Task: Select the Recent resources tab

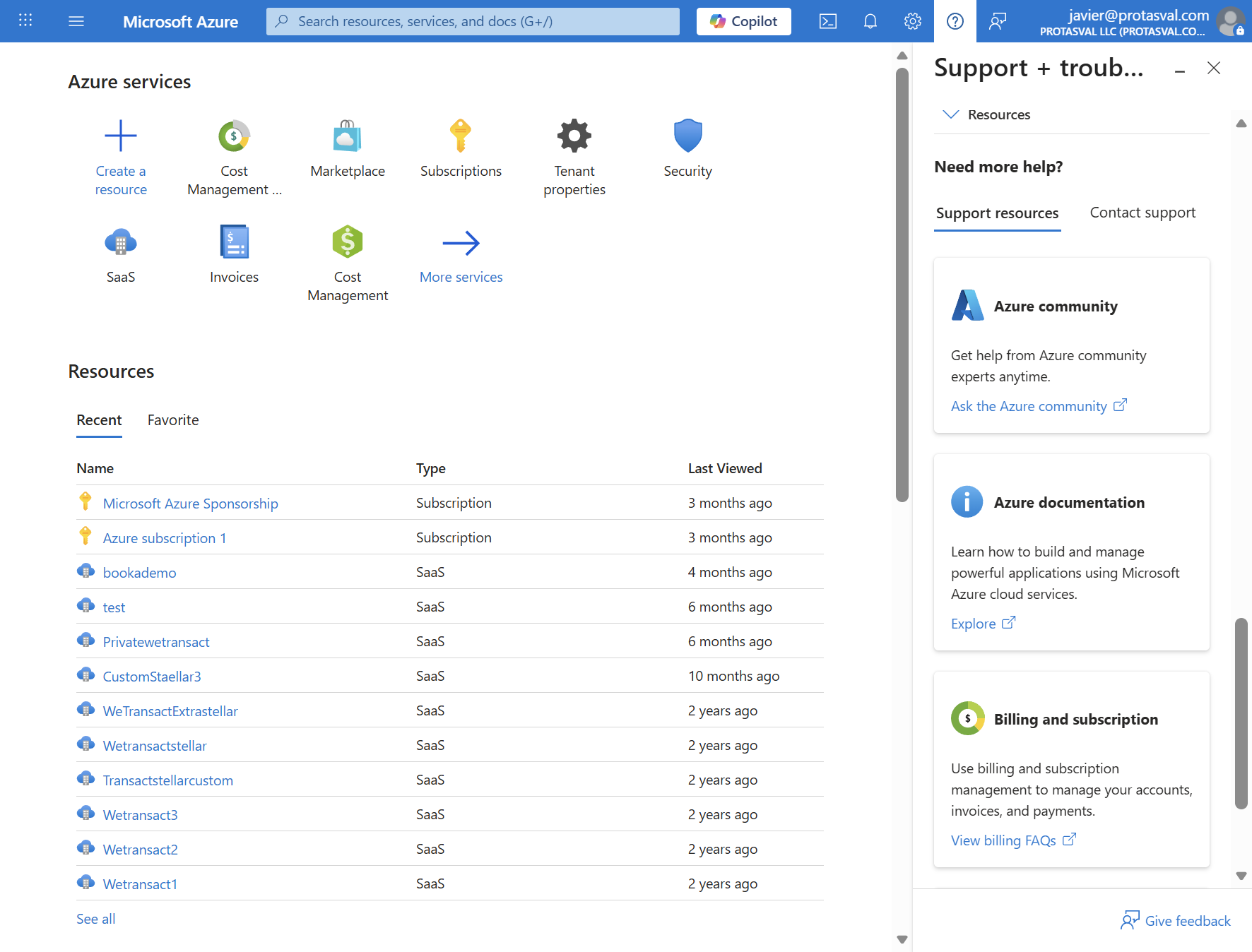Action: 99,420
